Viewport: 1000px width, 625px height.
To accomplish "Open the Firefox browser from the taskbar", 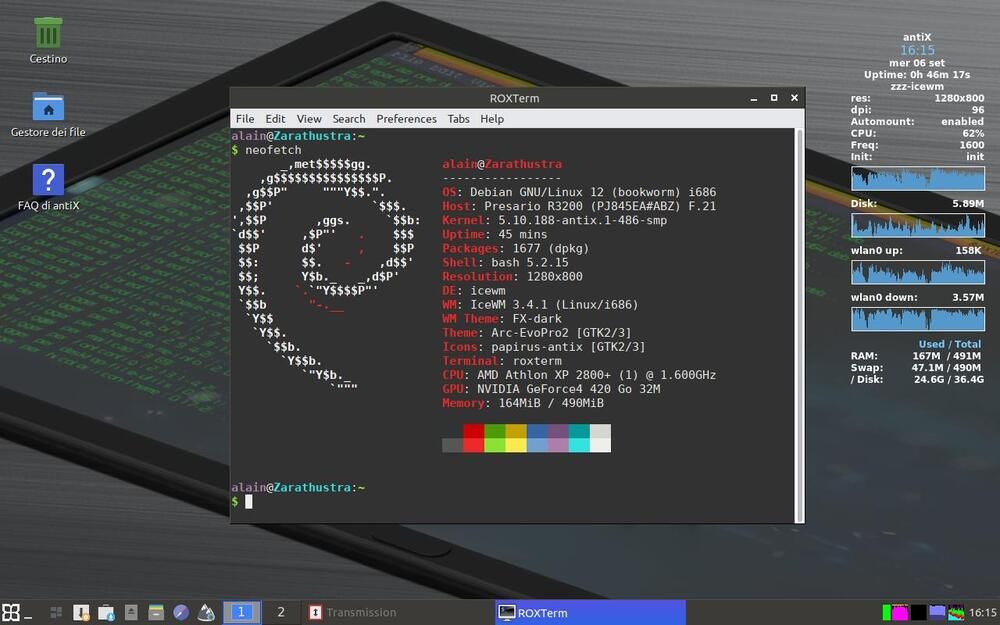I will [x=180, y=612].
